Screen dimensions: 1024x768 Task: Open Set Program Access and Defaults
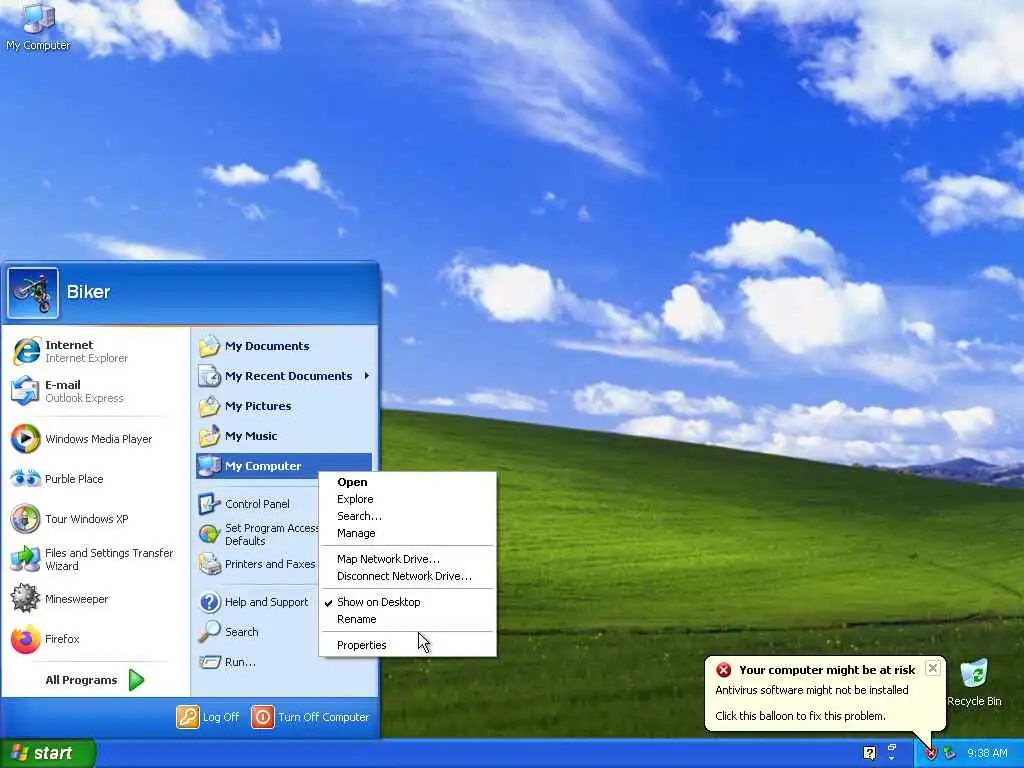coord(257,534)
